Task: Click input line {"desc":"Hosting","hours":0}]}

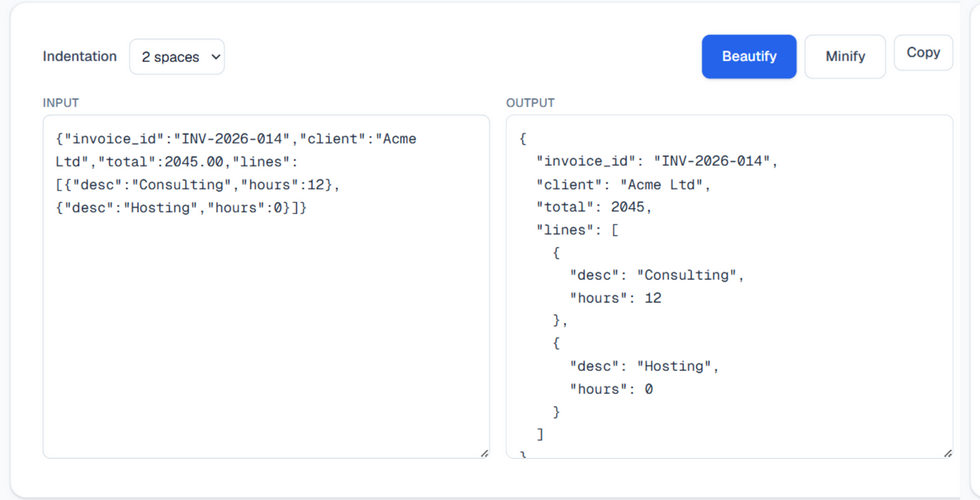Action: coord(181,208)
